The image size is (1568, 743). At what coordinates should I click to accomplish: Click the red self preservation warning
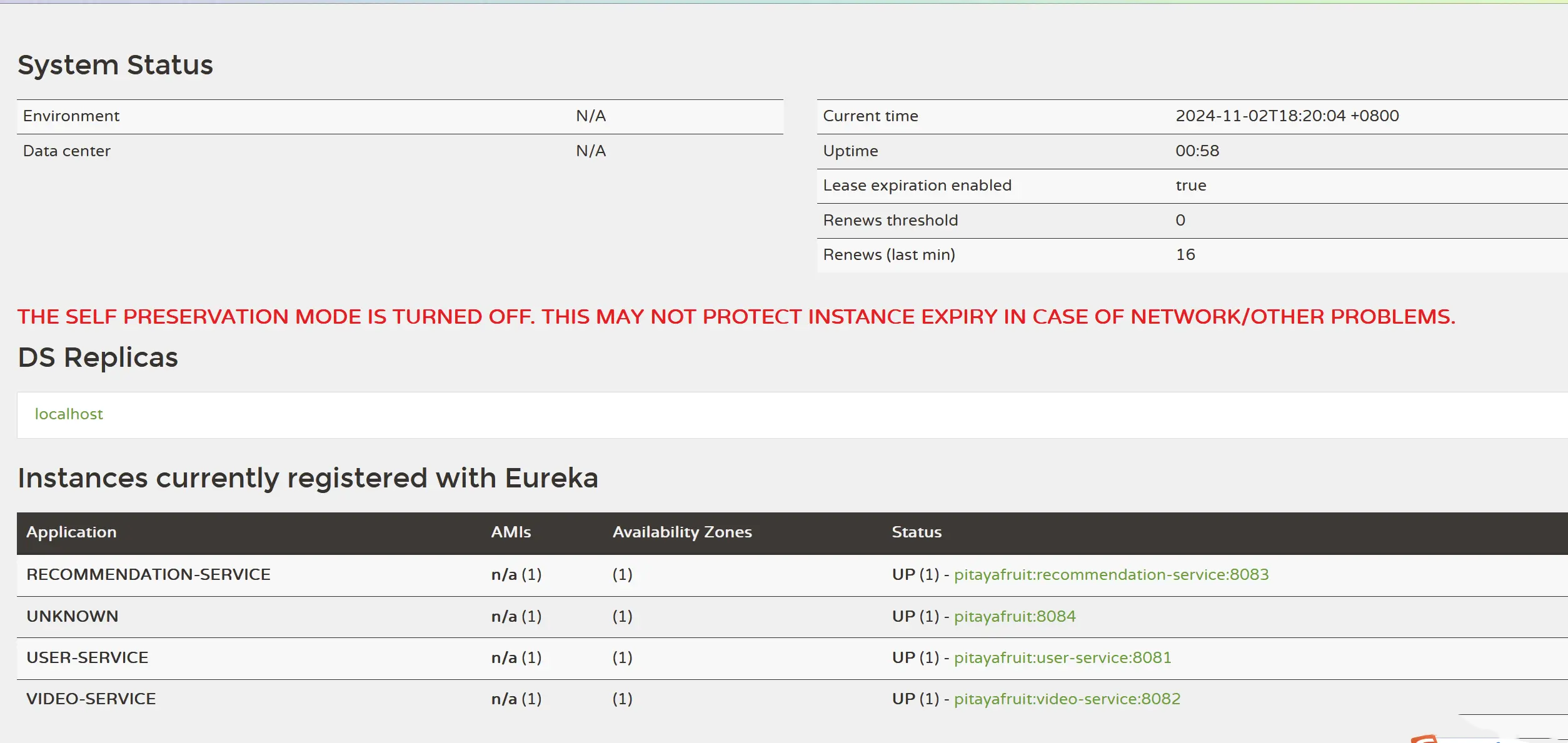pyautogui.click(x=736, y=317)
